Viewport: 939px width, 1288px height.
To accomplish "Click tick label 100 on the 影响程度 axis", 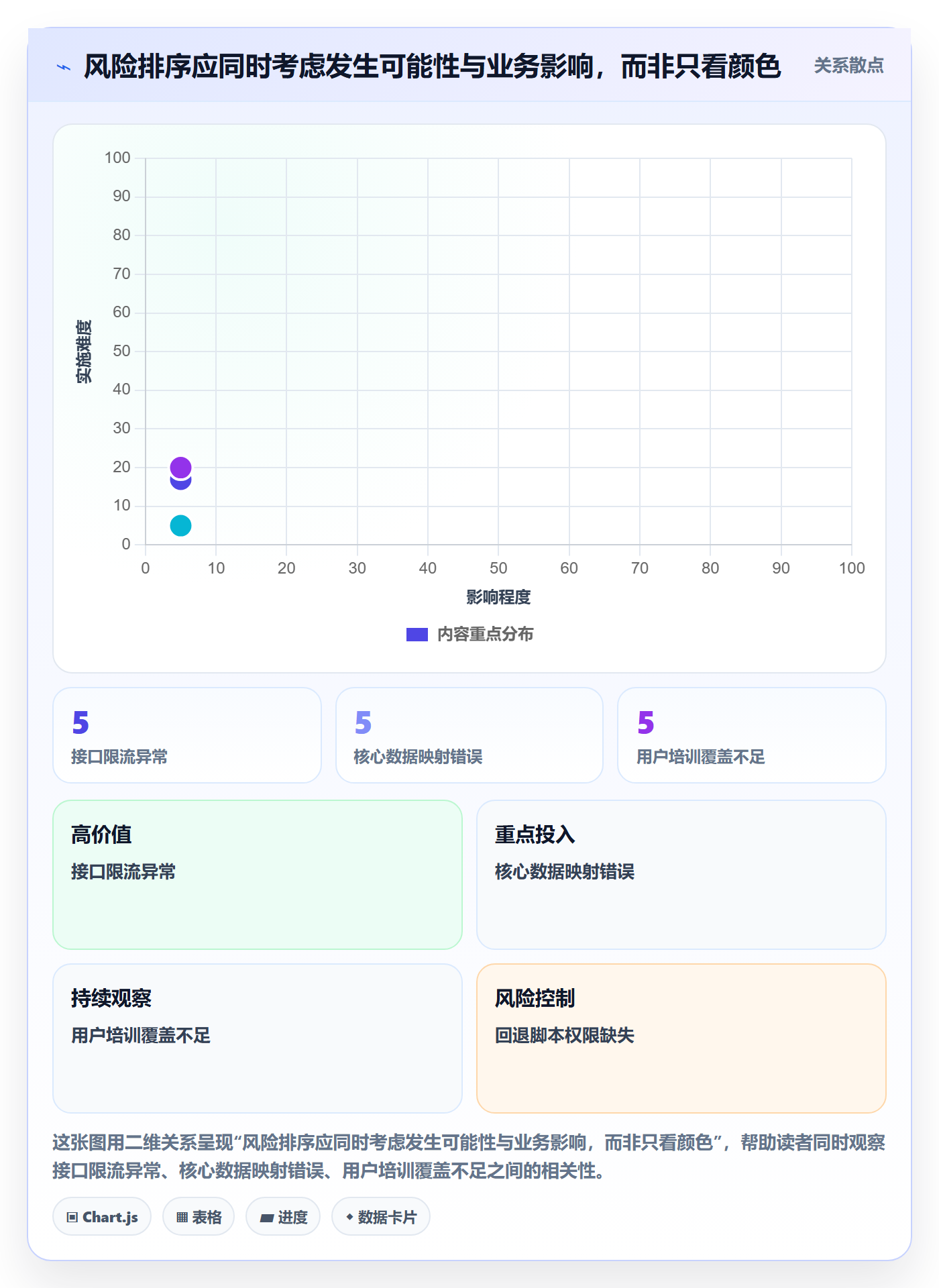I will [x=852, y=568].
